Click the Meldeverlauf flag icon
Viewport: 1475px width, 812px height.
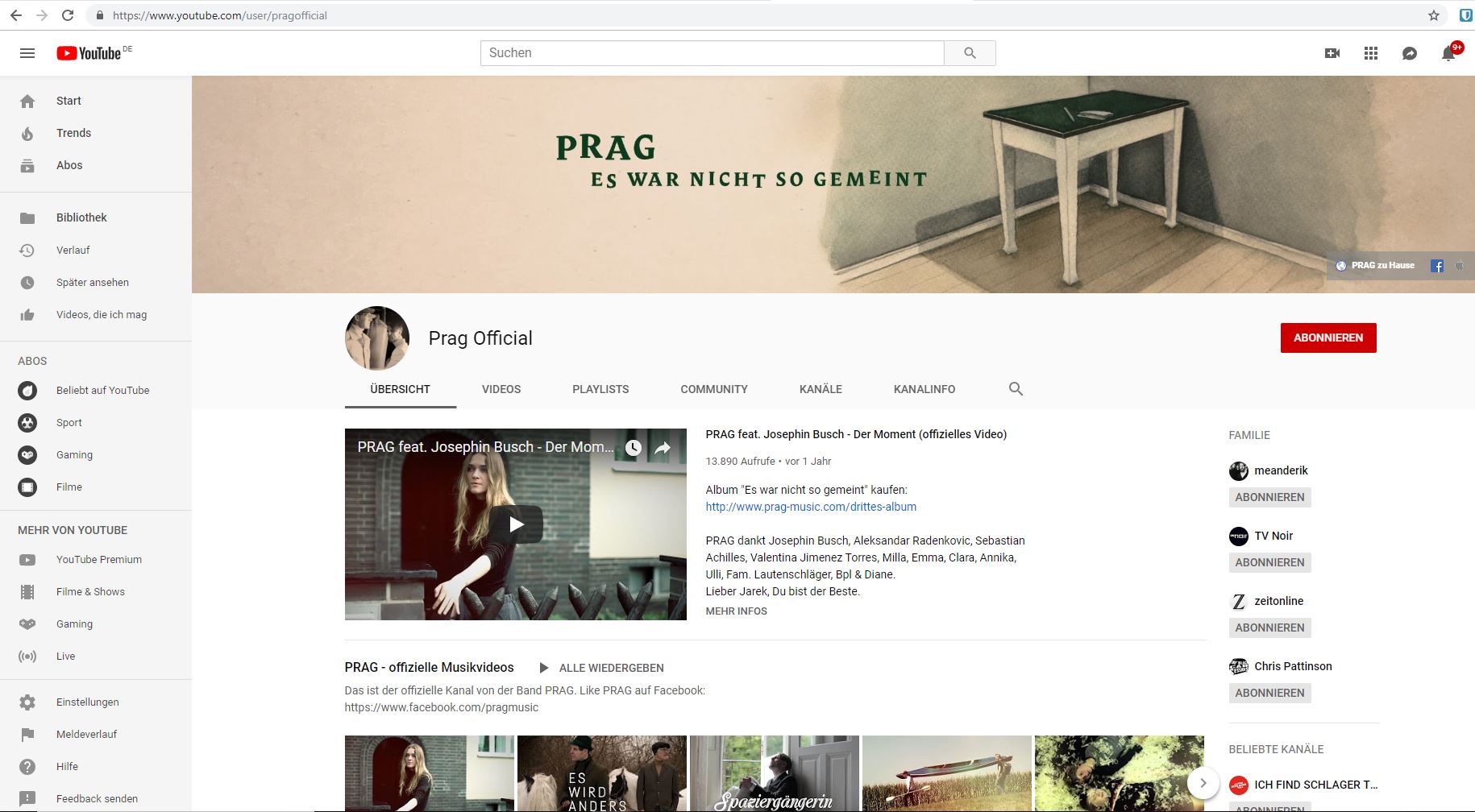(27, 734)
